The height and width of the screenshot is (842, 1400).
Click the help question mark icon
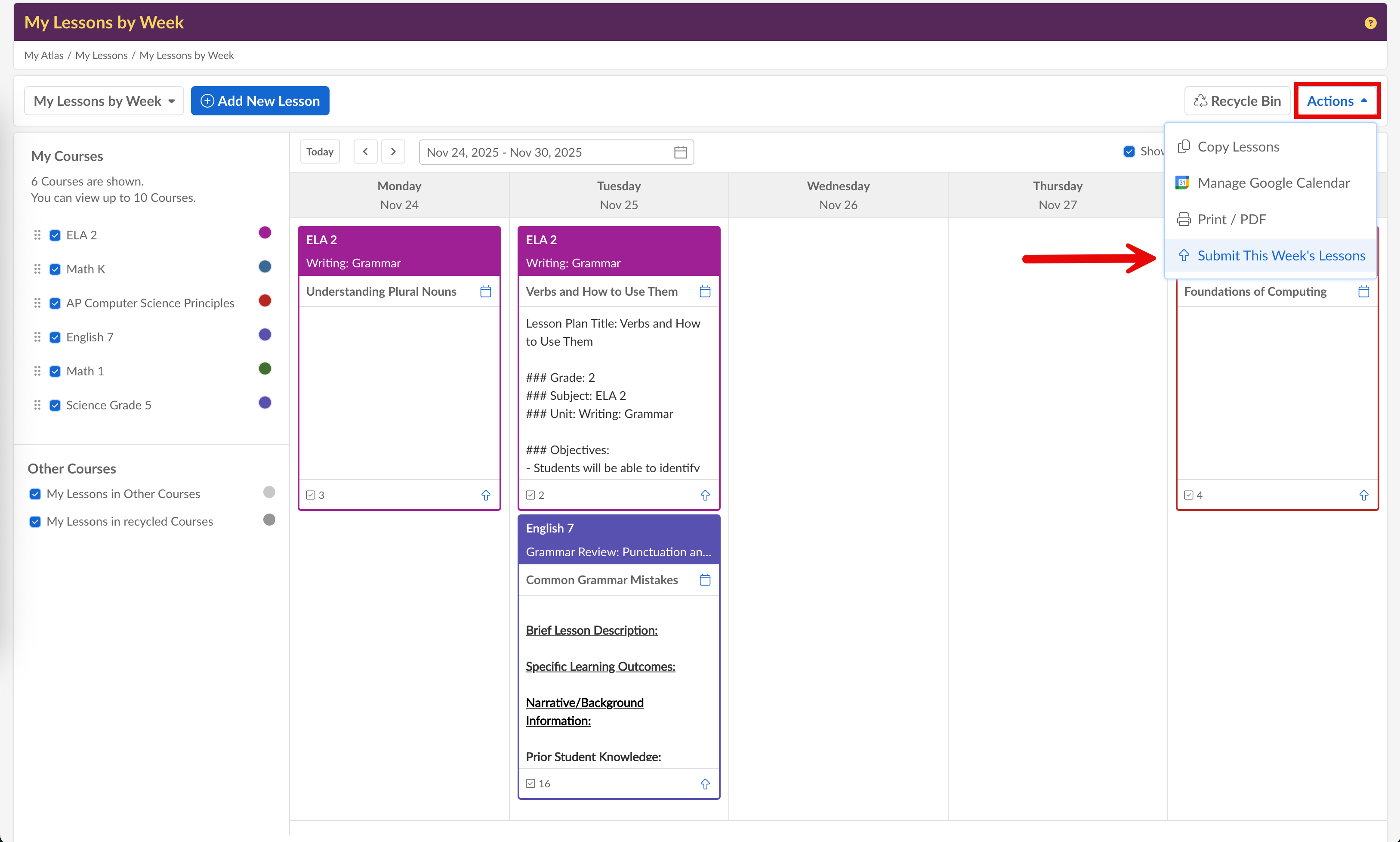coord(1370,23)
